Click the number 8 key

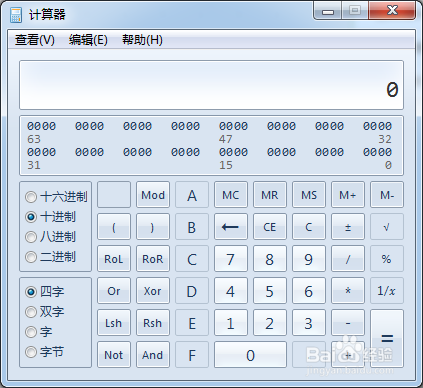pos(270,259)
